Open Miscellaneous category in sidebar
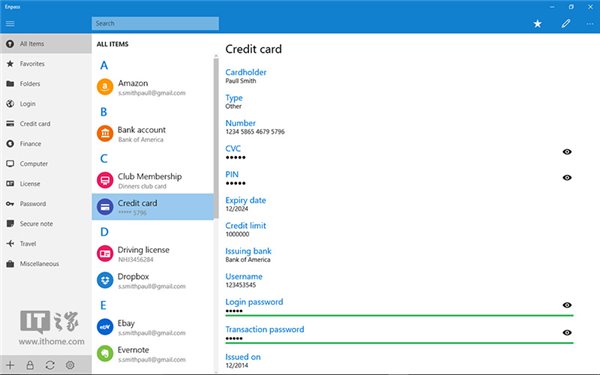The image size is (600, 375). pos(46,264)
